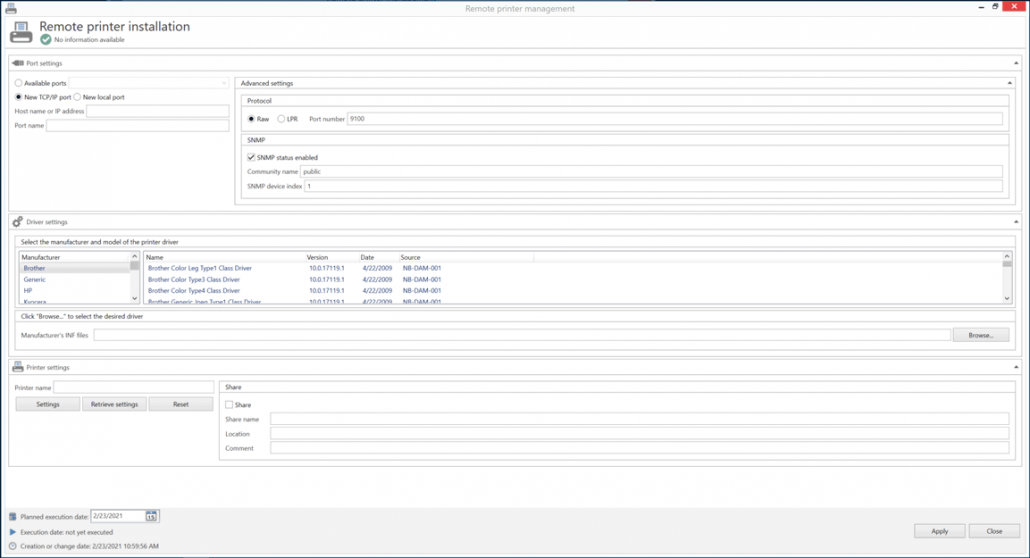Viewport: 1030px width, 558px height.
Task: Click the Apply button
Action: [x=939, y=531]
